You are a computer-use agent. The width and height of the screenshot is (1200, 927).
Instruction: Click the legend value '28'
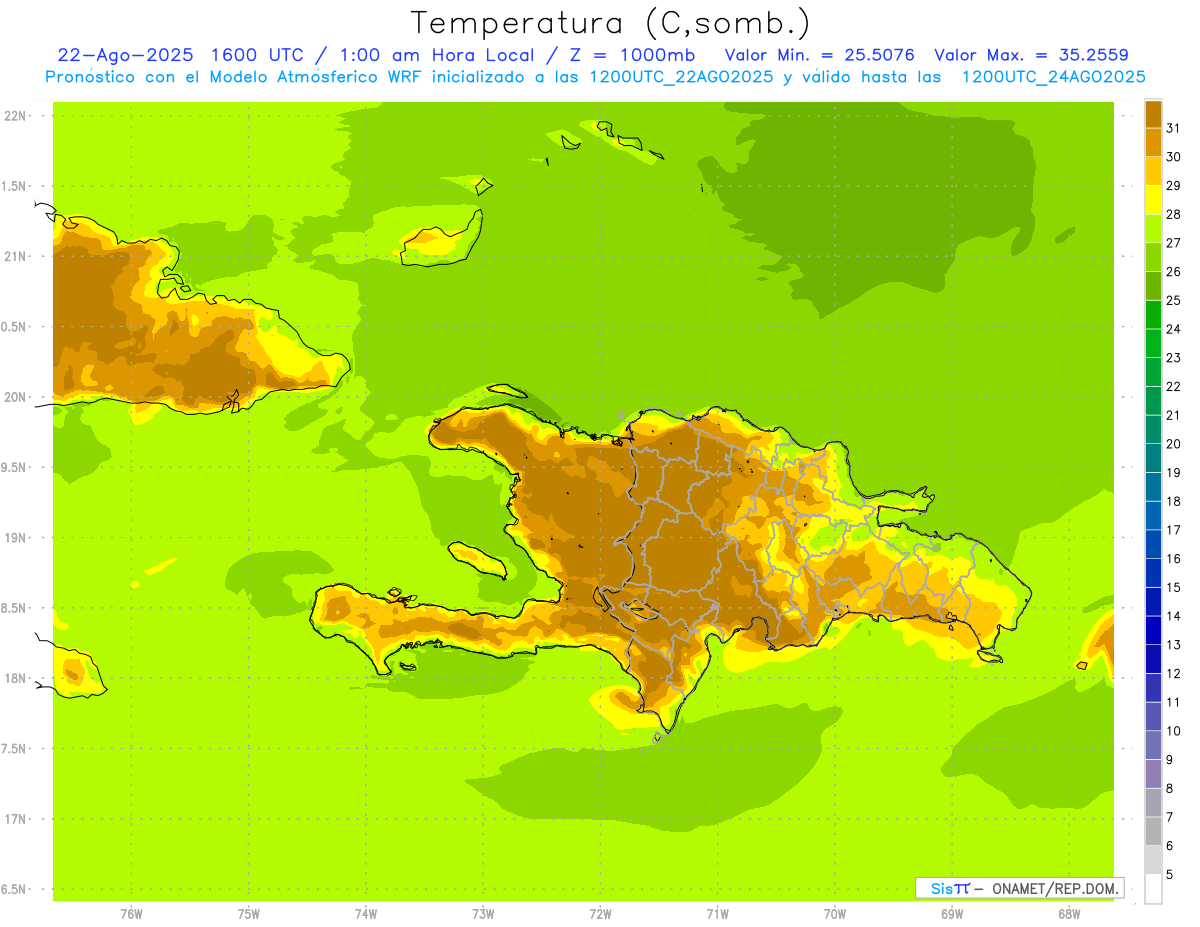coord(1173,215)
